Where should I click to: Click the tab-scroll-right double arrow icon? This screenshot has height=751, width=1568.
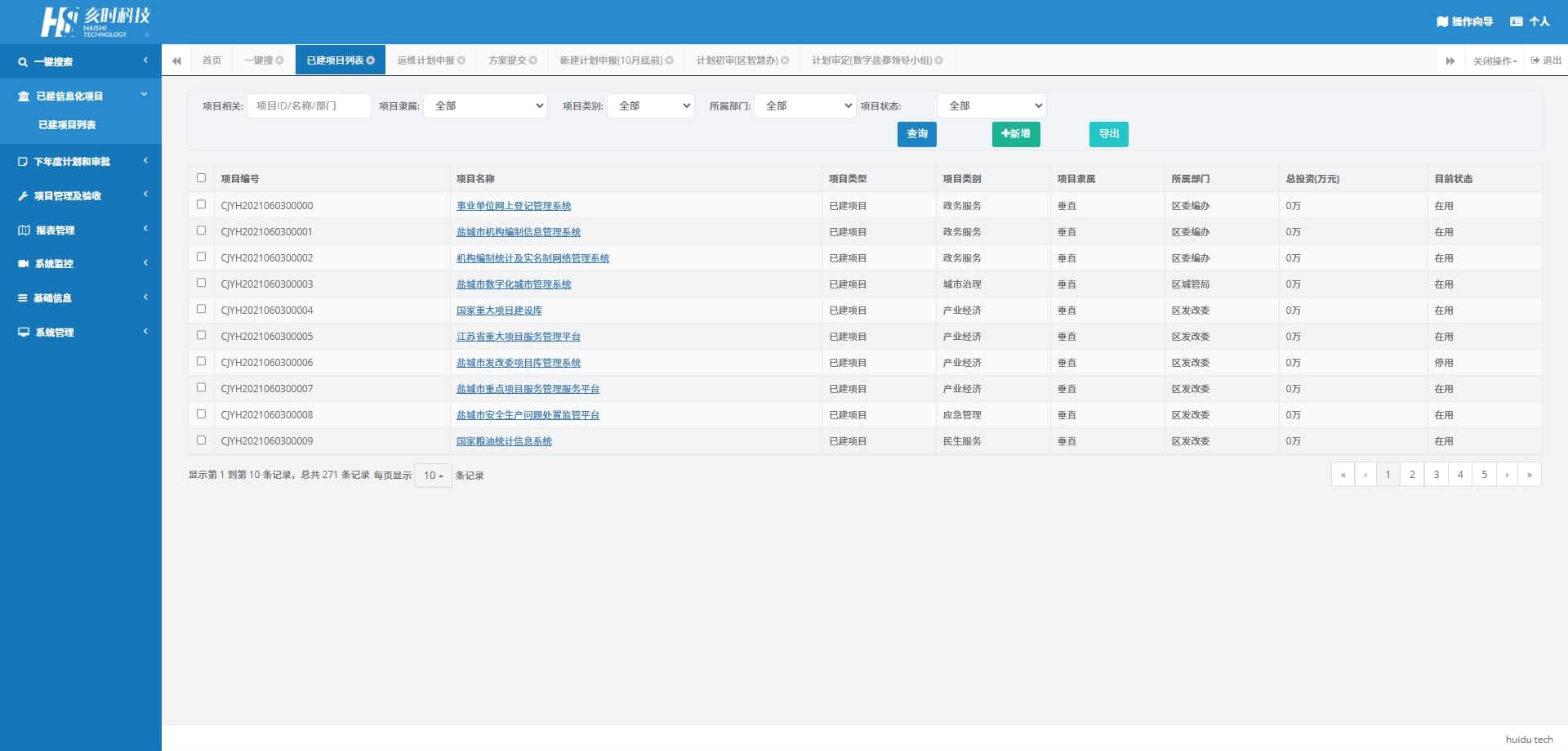[x=1450, y=60]
